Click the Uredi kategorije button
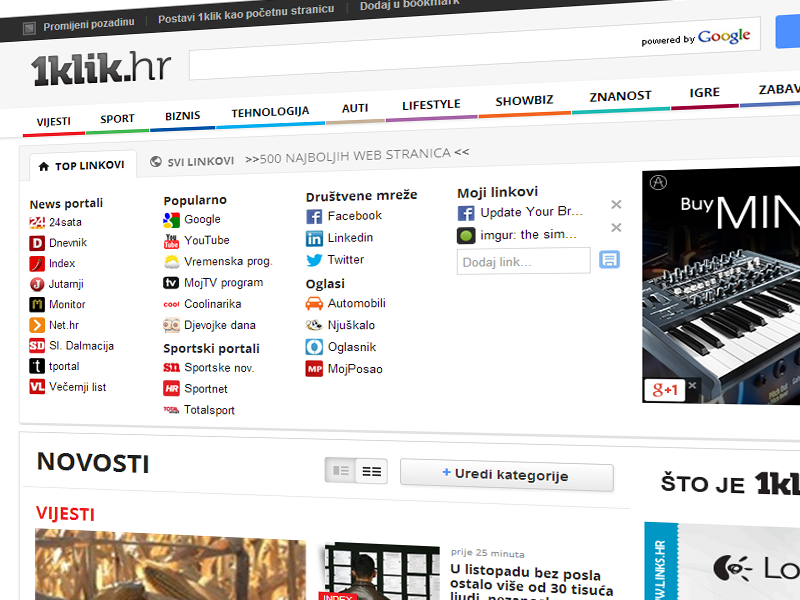This screenshot has width=800, height=600. [507, 475]
